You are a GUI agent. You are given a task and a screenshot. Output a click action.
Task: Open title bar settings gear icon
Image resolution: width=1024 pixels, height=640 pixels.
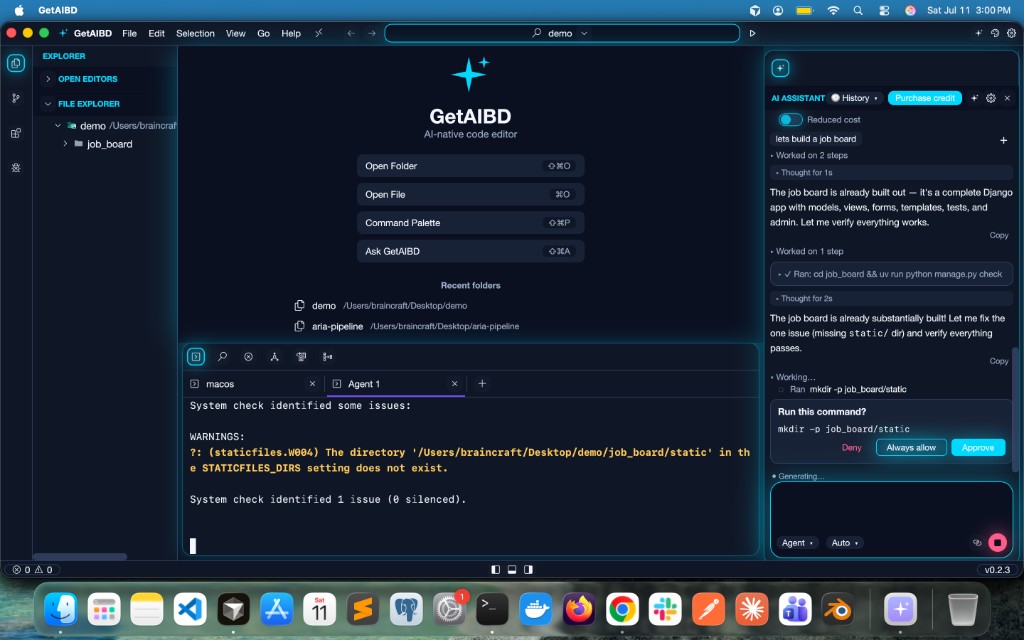click(1011, 33)
